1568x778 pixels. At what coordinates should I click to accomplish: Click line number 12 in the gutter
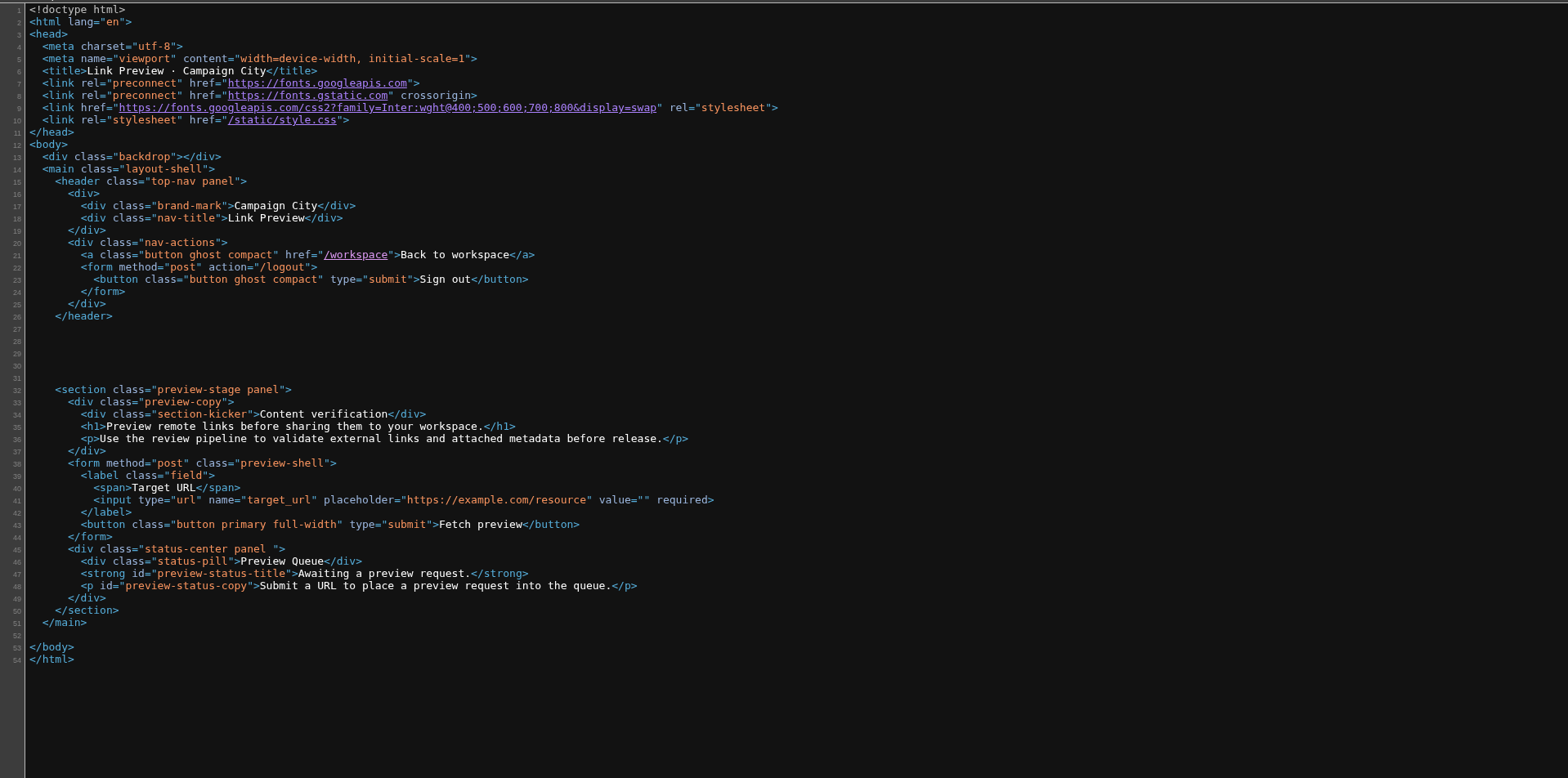tap(17, 145)
